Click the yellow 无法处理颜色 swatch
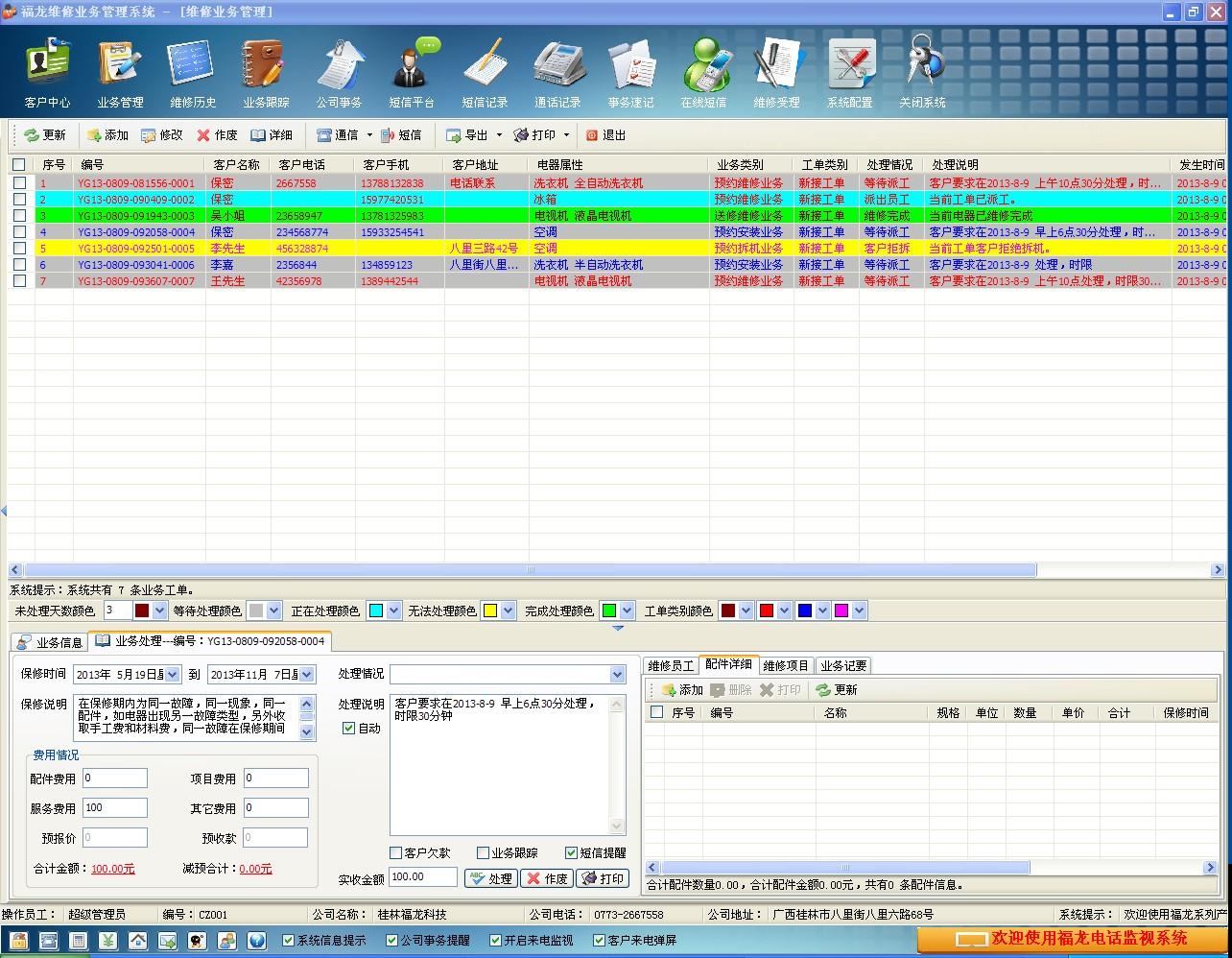1232x958 pixels. (490, 611)
